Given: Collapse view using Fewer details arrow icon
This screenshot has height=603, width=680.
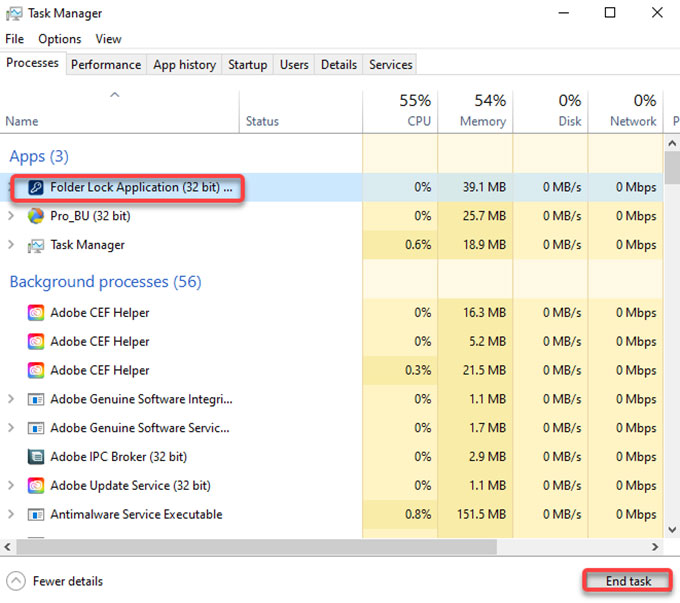Looking at the screenshot, I should tap(16, 581).
